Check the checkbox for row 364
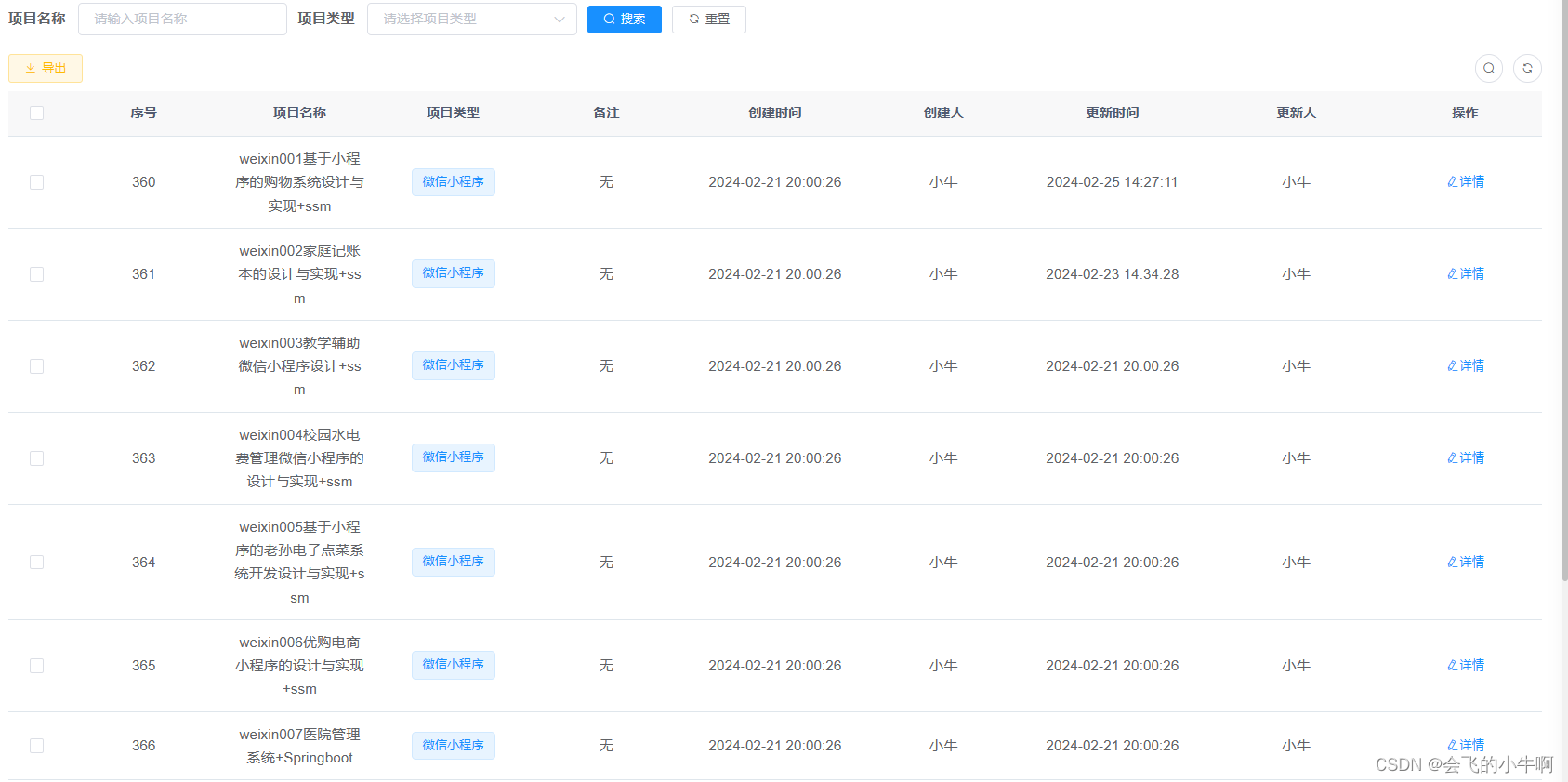Screen dimensions: 1568x782 36,563
